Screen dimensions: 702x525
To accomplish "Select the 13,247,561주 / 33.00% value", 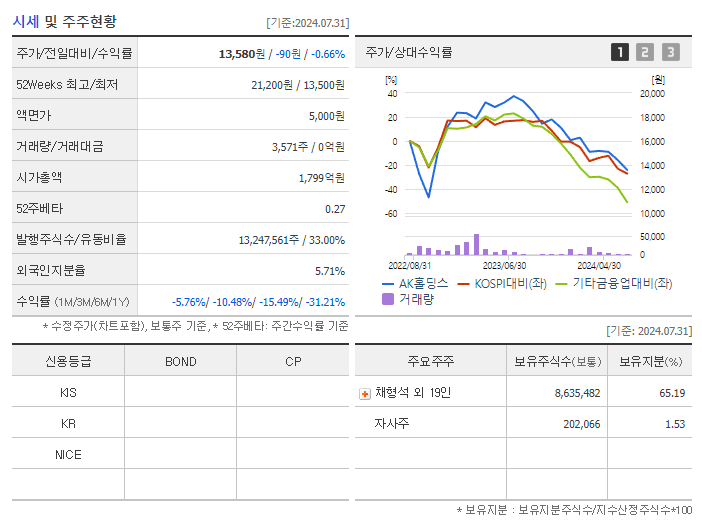I will click(291, 240).
